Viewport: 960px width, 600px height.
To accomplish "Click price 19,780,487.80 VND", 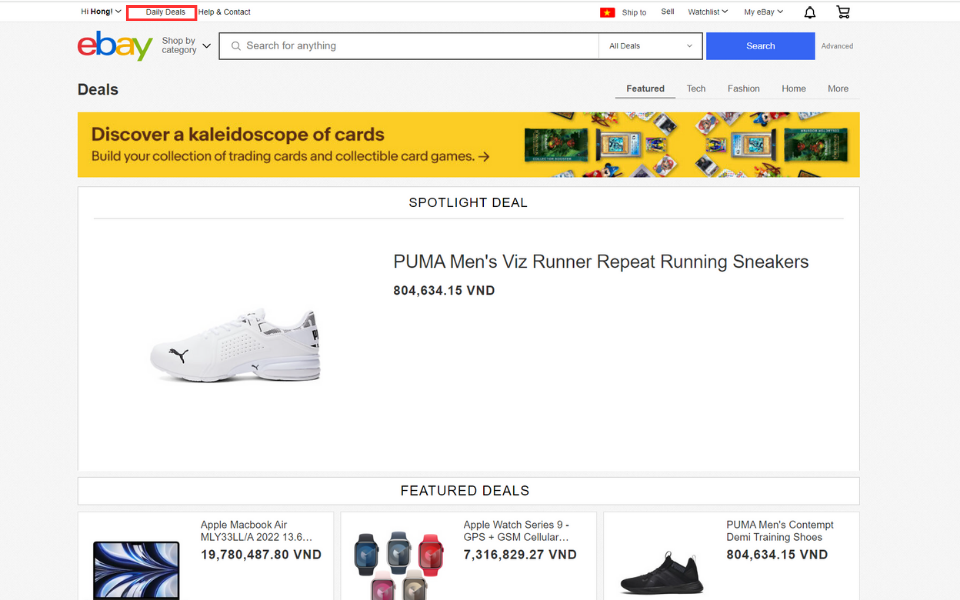I will [261, 555].
